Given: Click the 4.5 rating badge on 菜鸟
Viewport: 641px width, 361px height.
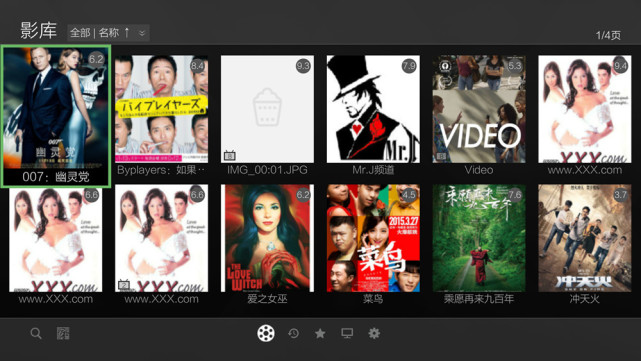Looking at the screenshot, I should (x=409, y=195).
